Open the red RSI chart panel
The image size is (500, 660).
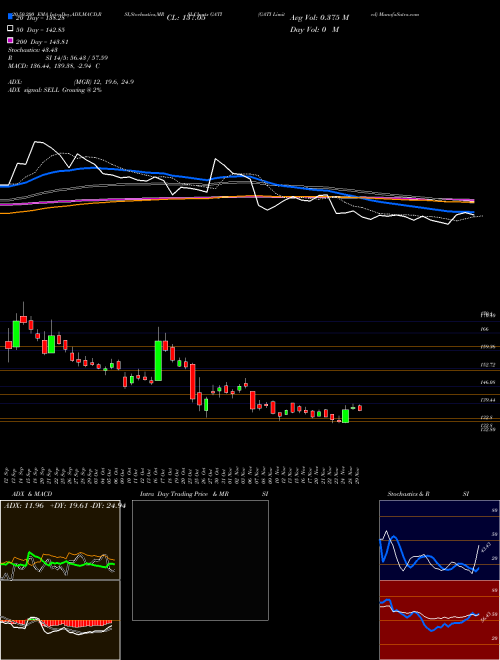(x=439, y=620)
